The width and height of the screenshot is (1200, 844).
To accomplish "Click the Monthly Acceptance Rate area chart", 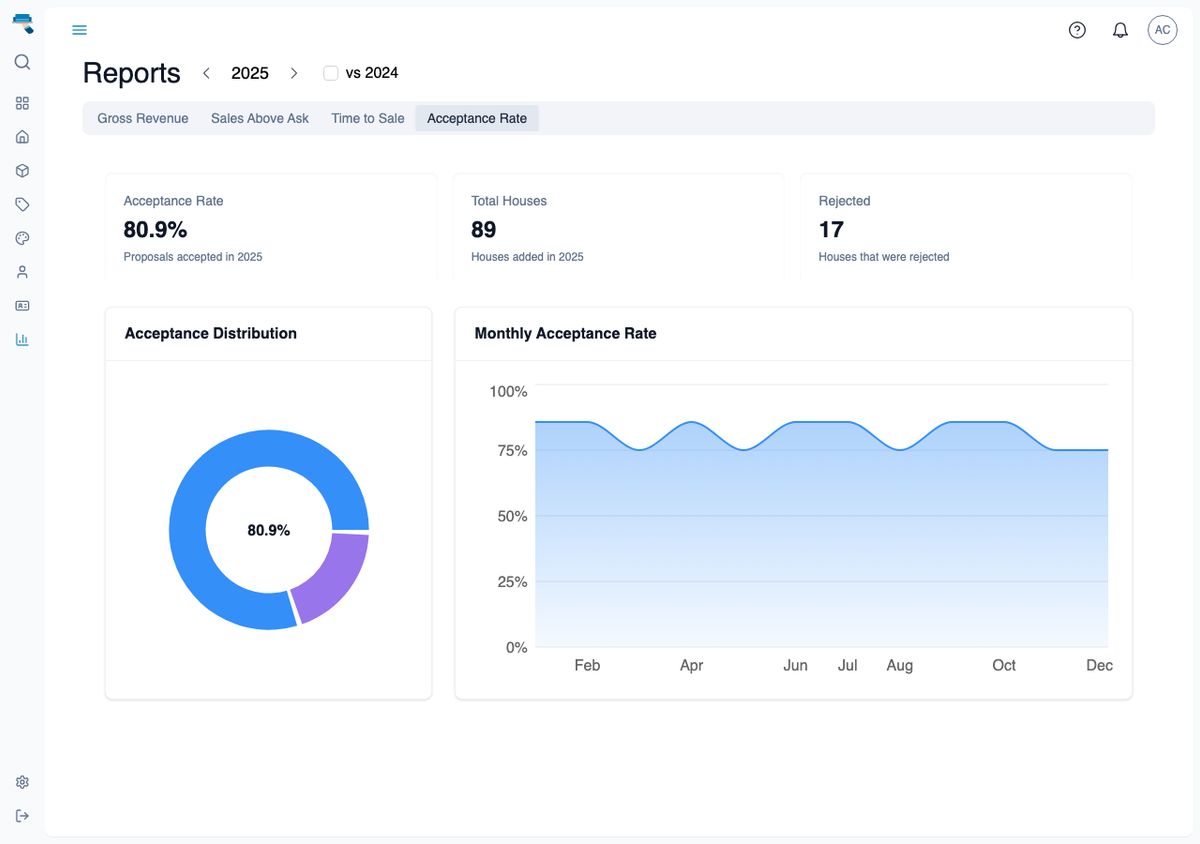I will (822, 534).
